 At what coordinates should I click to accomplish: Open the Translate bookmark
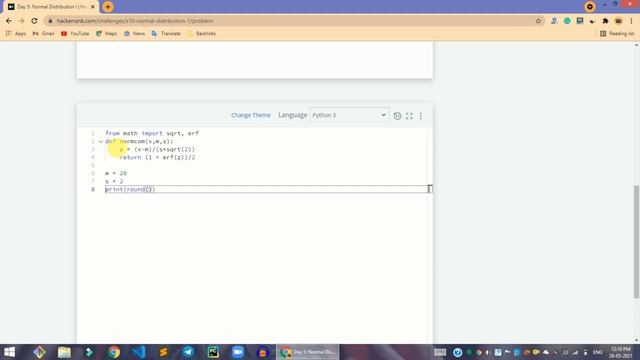click(x=166, y=33)
